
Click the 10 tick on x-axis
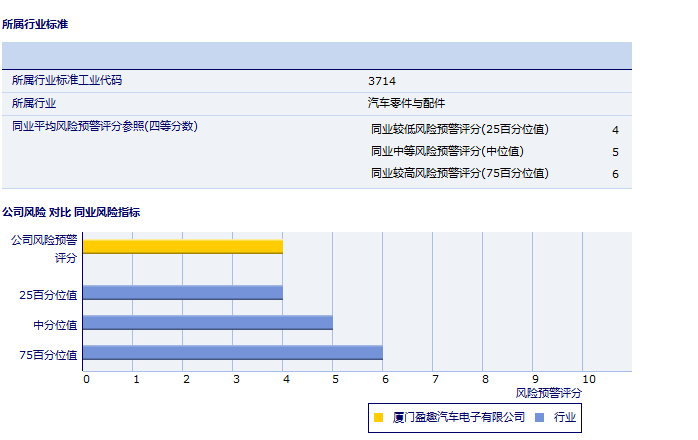588,379
